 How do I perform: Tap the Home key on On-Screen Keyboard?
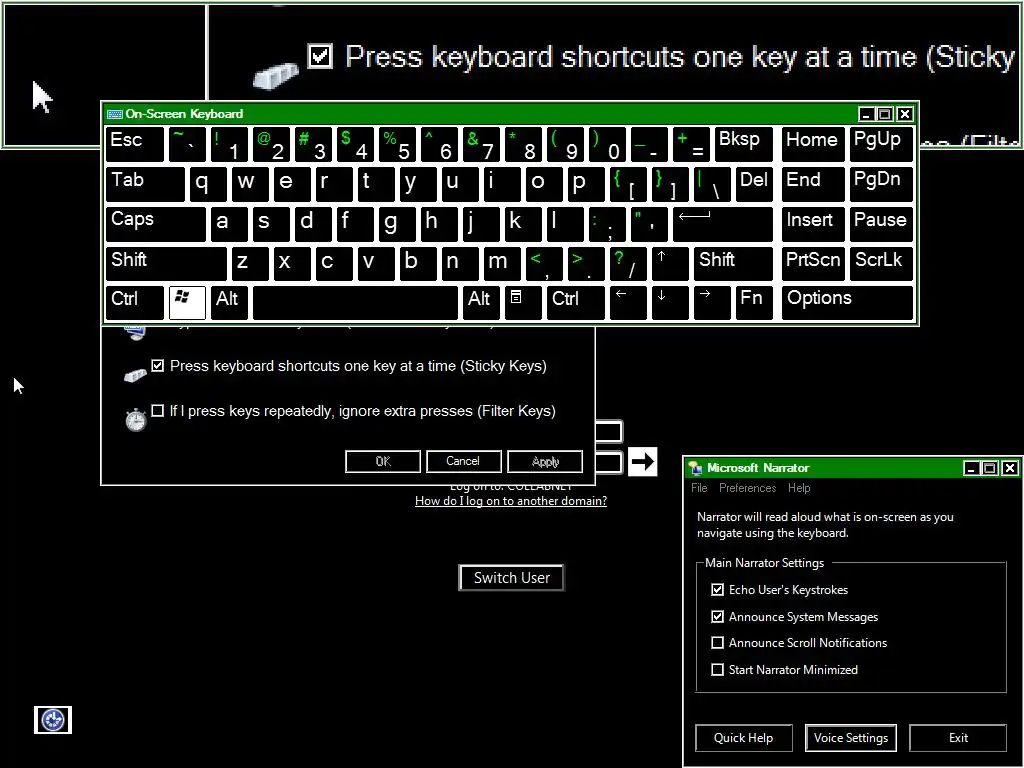[813, 144]
